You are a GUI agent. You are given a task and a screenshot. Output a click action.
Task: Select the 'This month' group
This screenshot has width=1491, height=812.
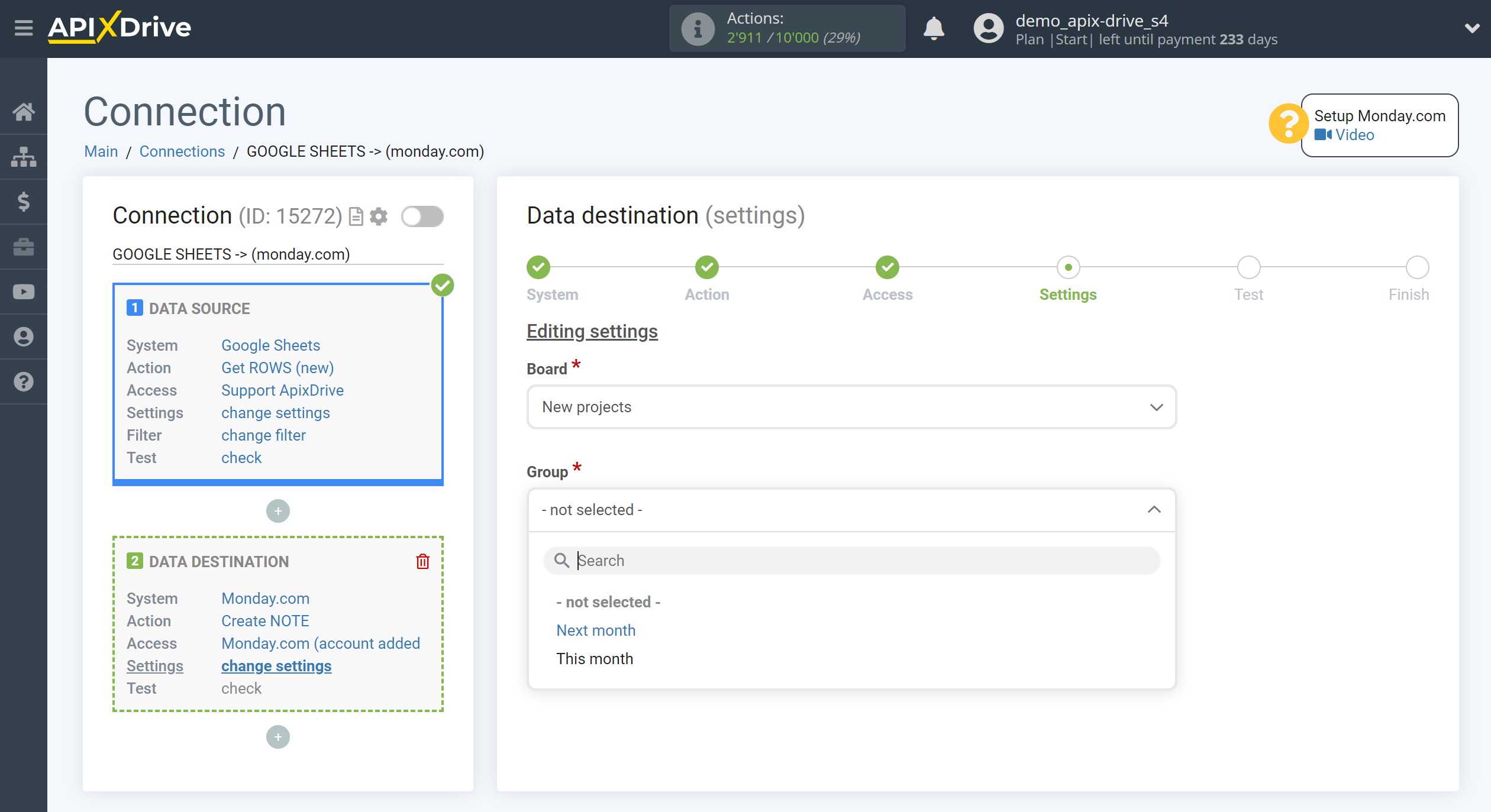(595, 659)
